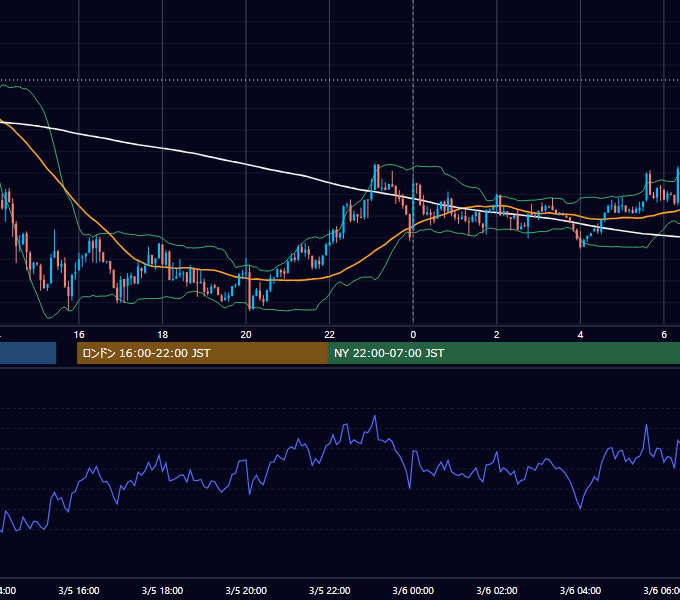Click the upper axis label 22

330,335
